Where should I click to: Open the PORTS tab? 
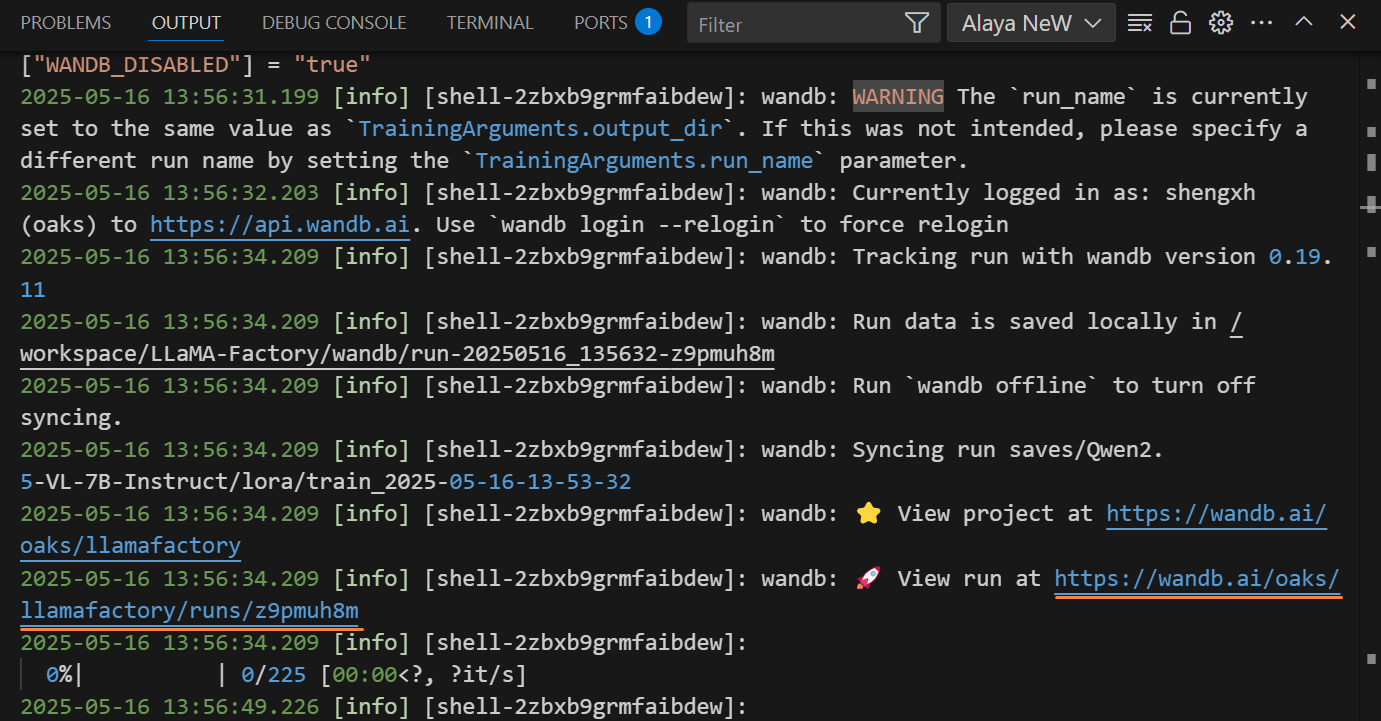(601, 22)
